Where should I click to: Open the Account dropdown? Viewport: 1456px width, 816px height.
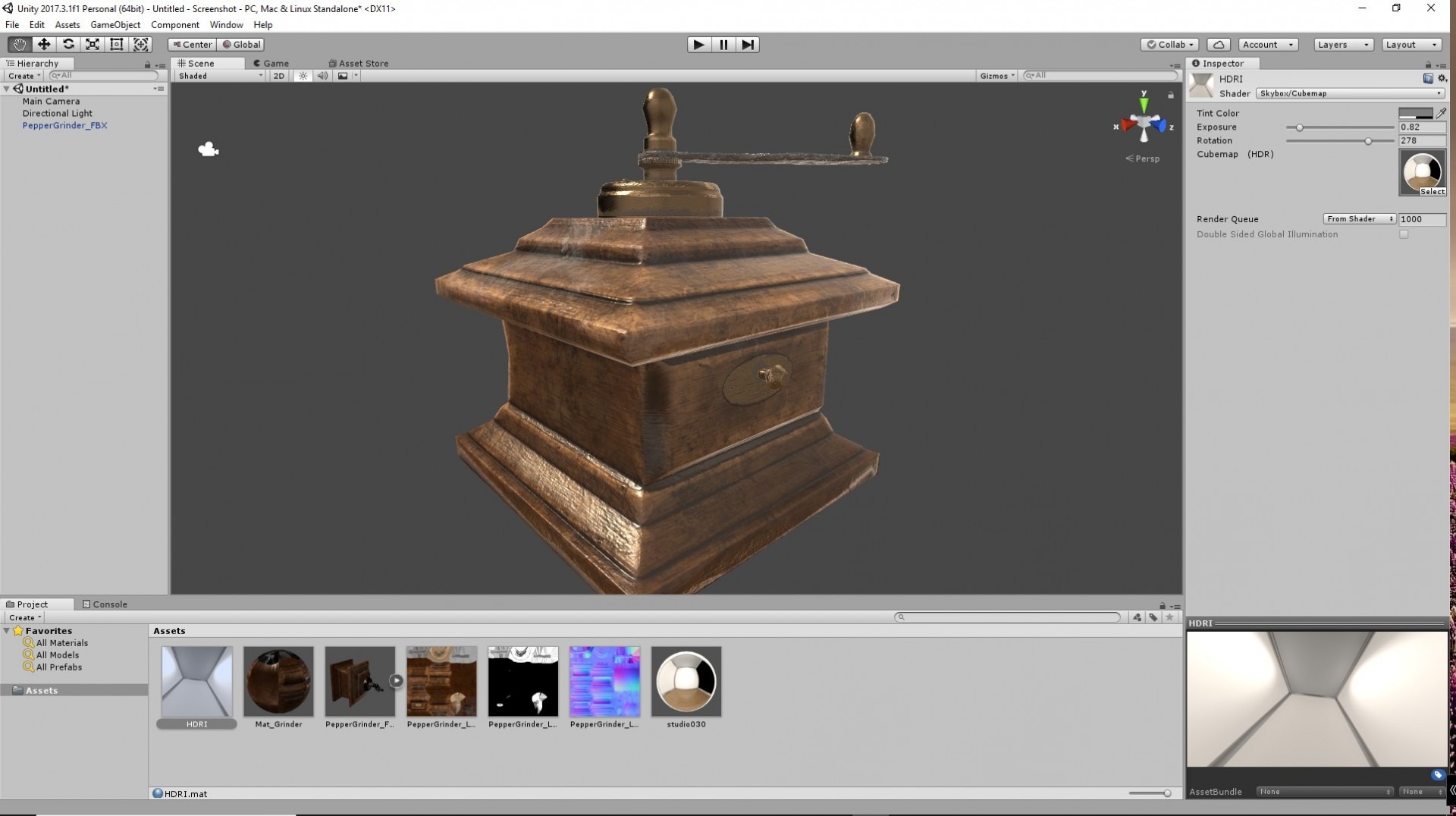click(1267, 45)
